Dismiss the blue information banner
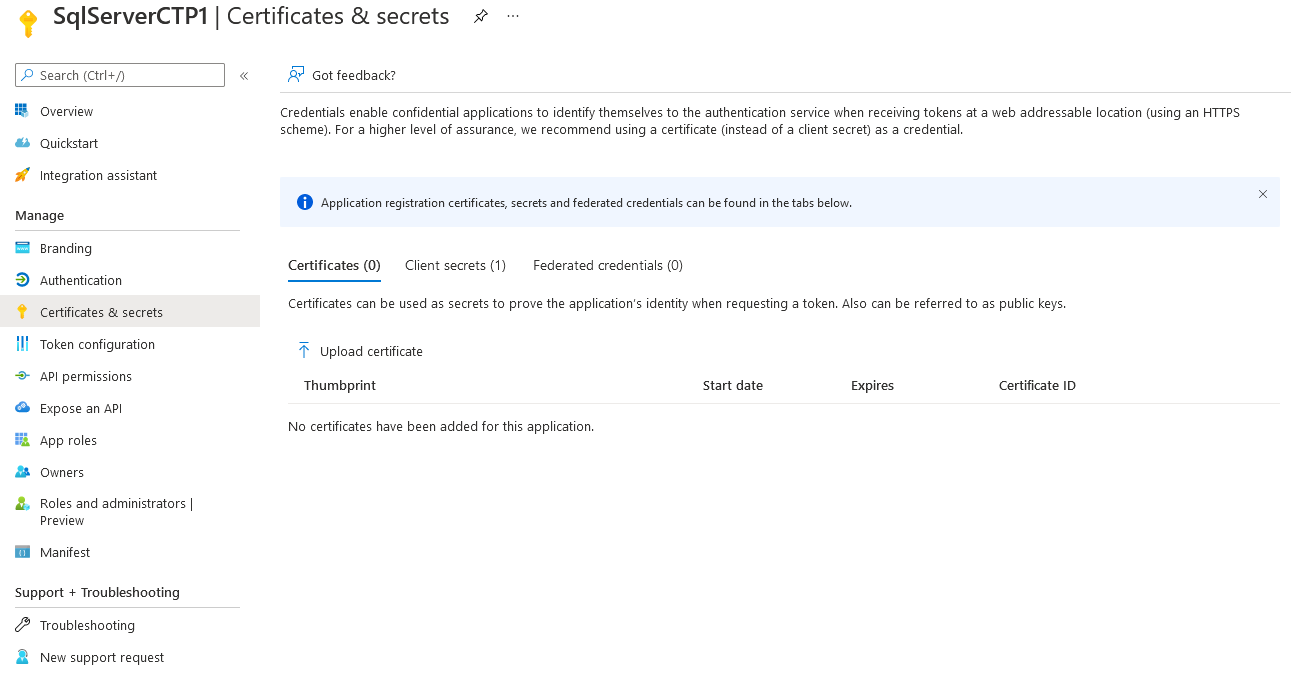 (x=1263, y=194)
